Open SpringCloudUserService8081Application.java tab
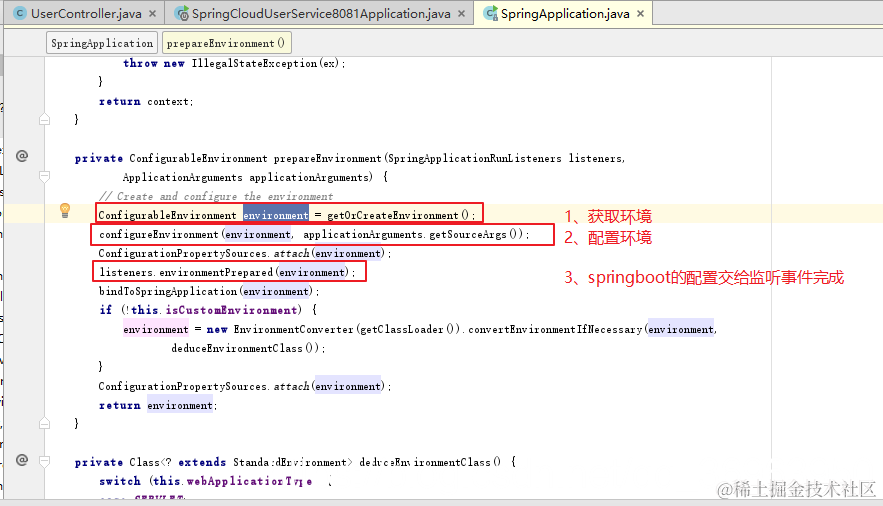This screenshot has width=883, height=506. click(x=320, y=14)
